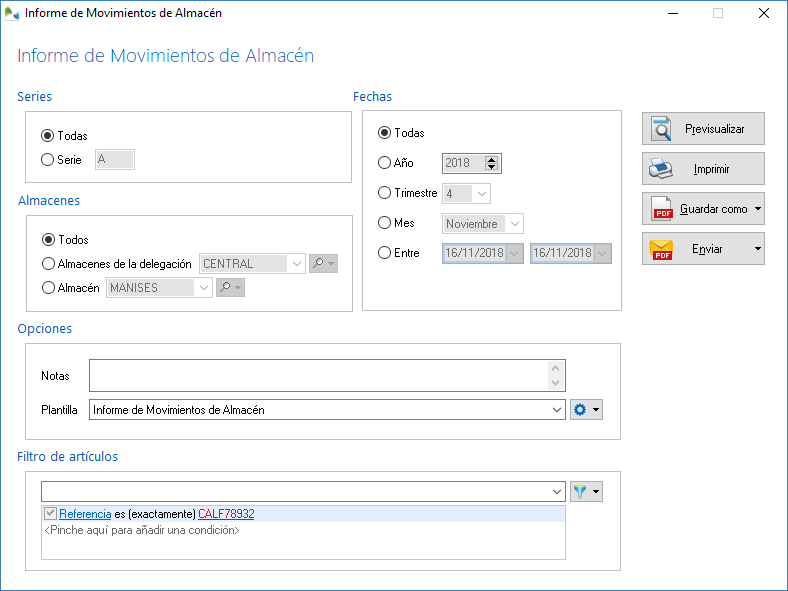788x591 pixels.
Task: Open the CENTRAL delegation dropdown
Action: 297,264
